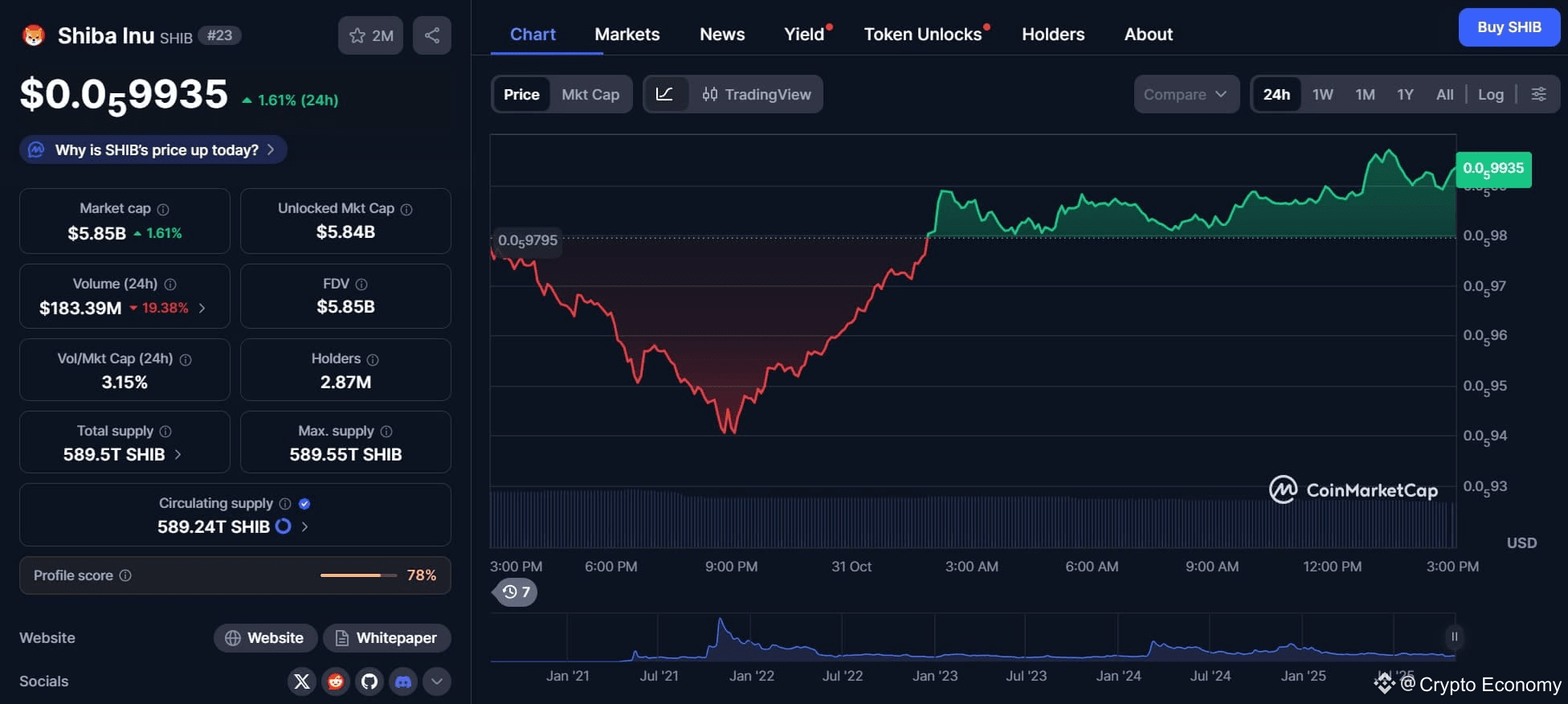The height and width of the screenshot is (704, 1568).
Task: Expand more socials chevron
Action: [436, 681]
